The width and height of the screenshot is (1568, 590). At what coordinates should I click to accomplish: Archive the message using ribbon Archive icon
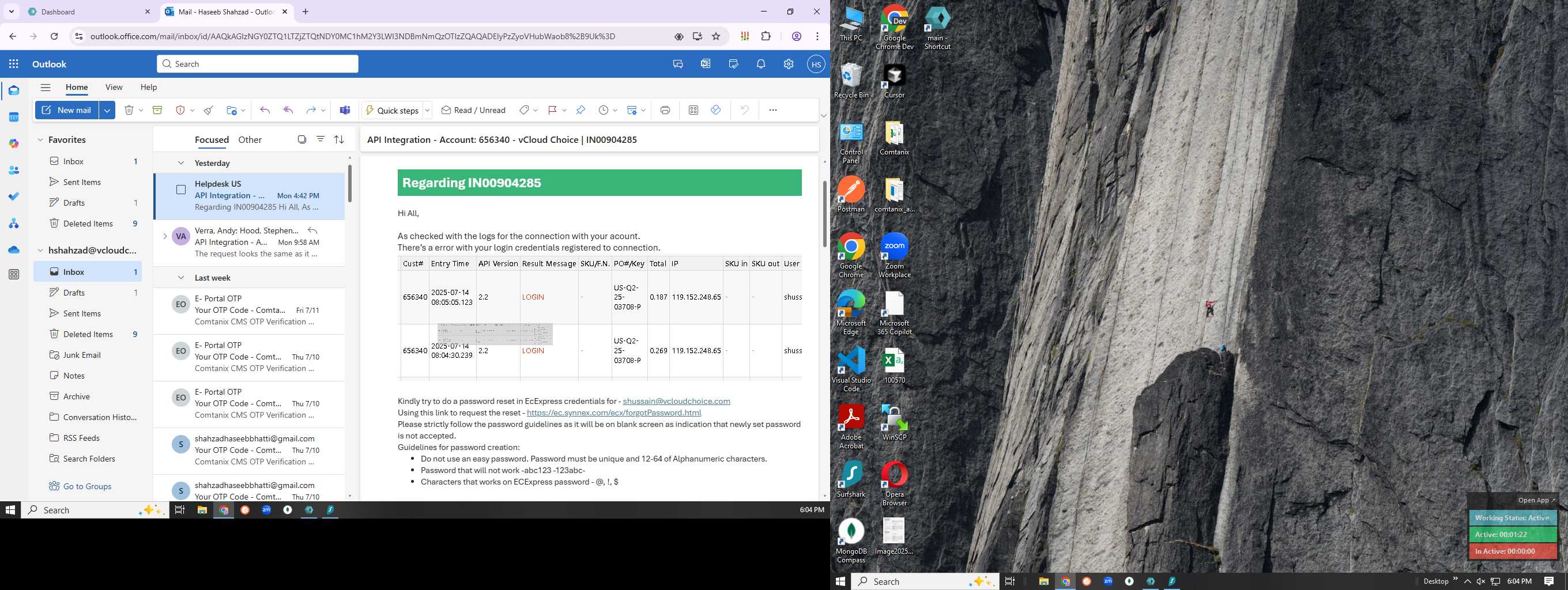click(x=157, y=110)
